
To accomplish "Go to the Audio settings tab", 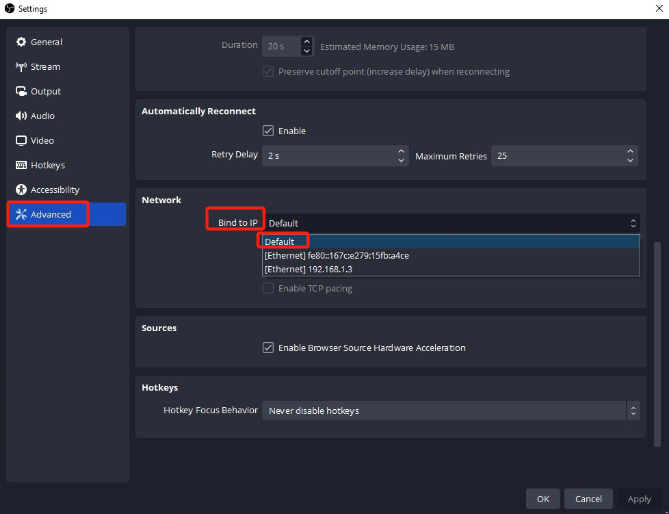I will point(67,116).
